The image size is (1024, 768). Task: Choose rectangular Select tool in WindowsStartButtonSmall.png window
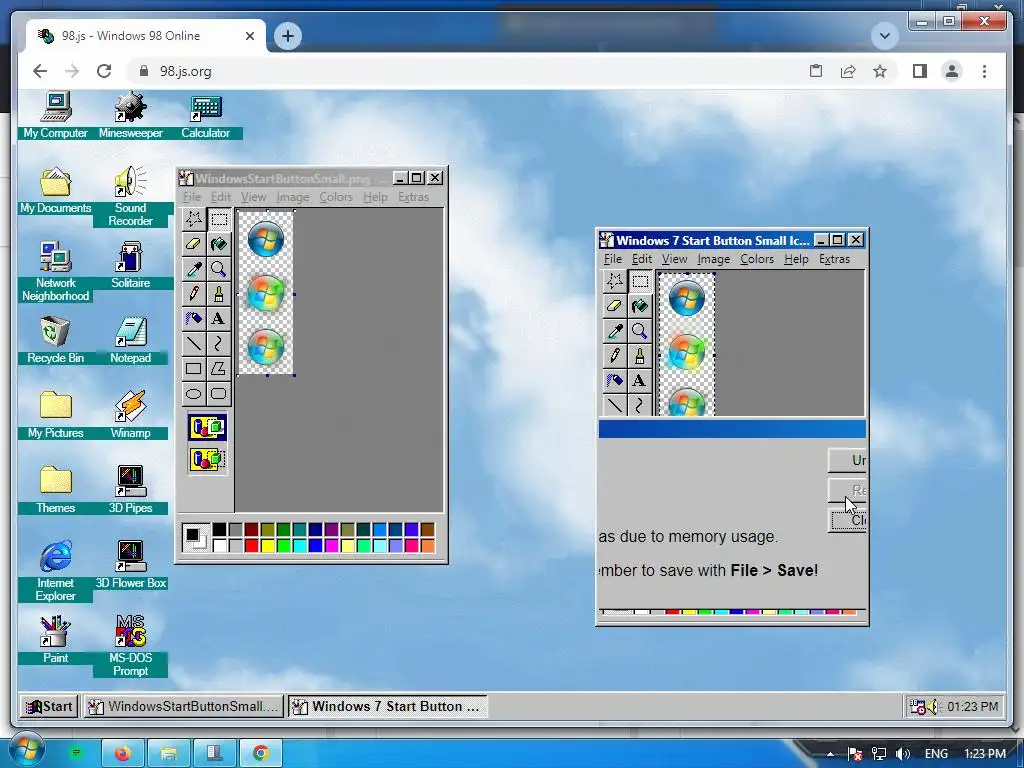(x=219, y=219)
